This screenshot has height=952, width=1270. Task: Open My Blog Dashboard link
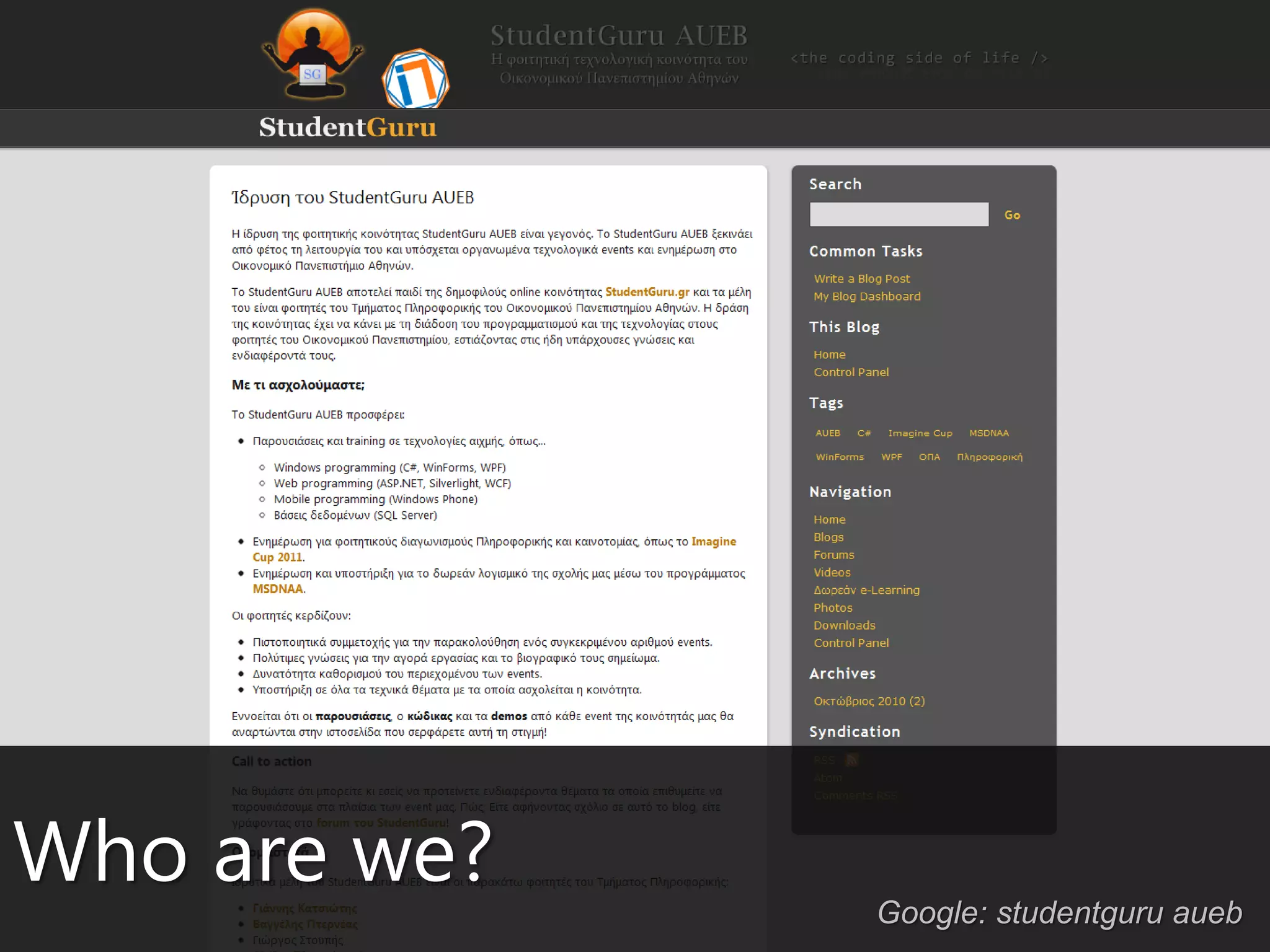866,296
